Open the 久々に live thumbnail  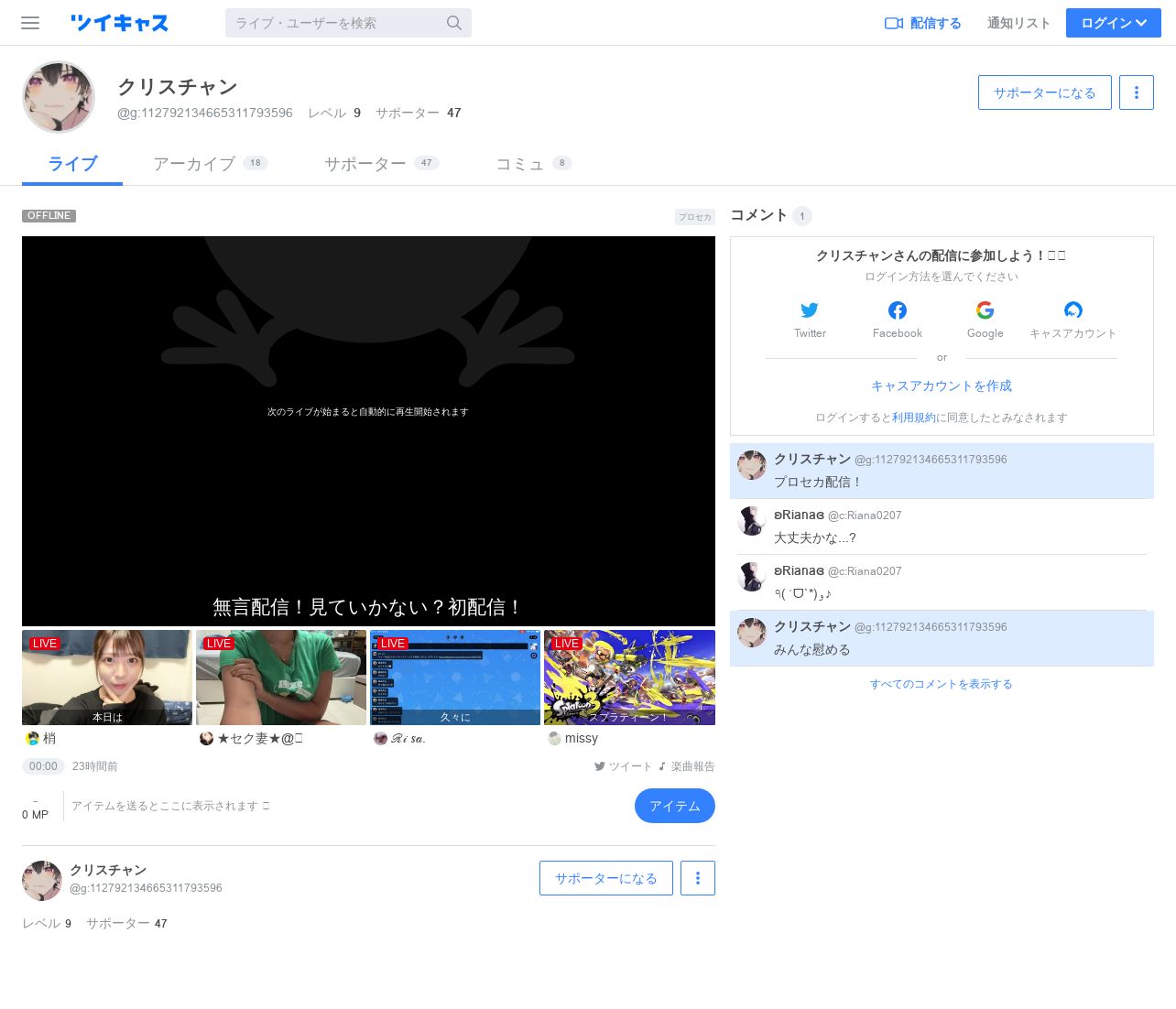pyautogui.click(x=455, y=678)
